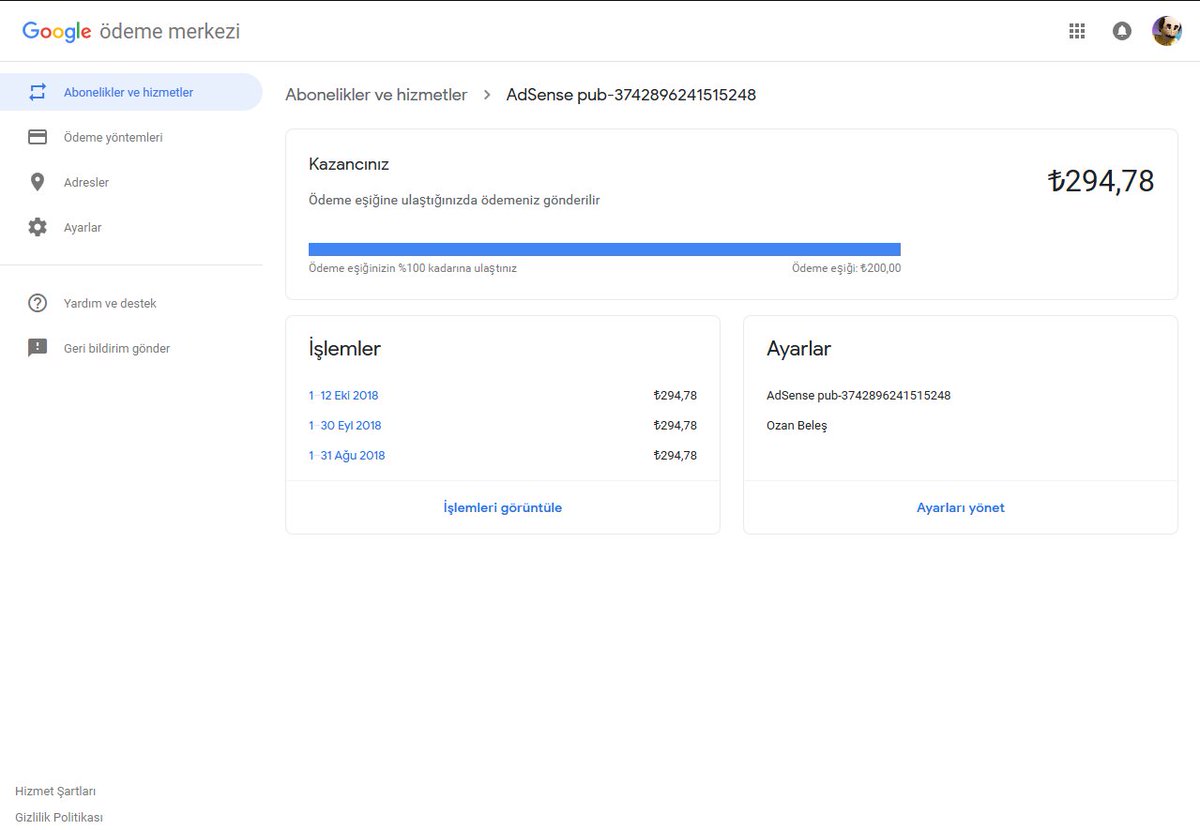Click the Ödeme eşiğine ulaştığınızda description text
The image size is (1200, 830).
pos(455,200)
